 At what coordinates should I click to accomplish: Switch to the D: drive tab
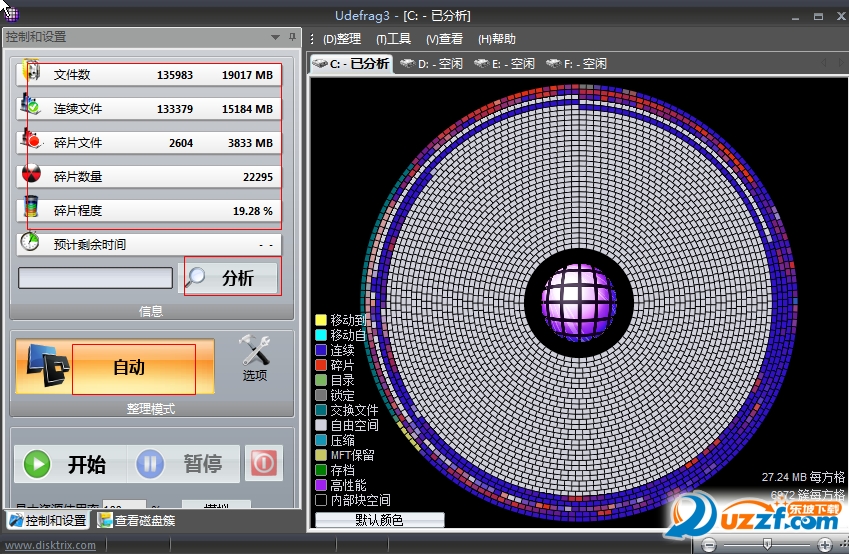[431, 64]
